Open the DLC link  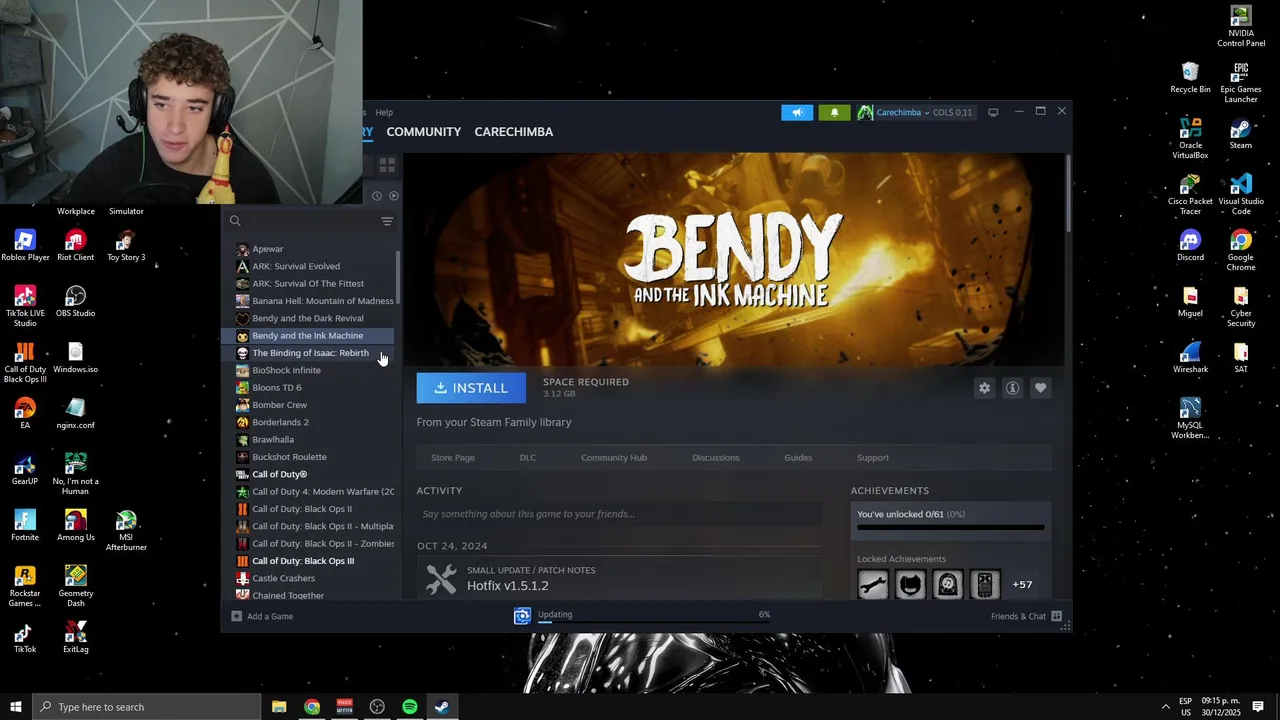pyautogui.click(x=528, y=458)
